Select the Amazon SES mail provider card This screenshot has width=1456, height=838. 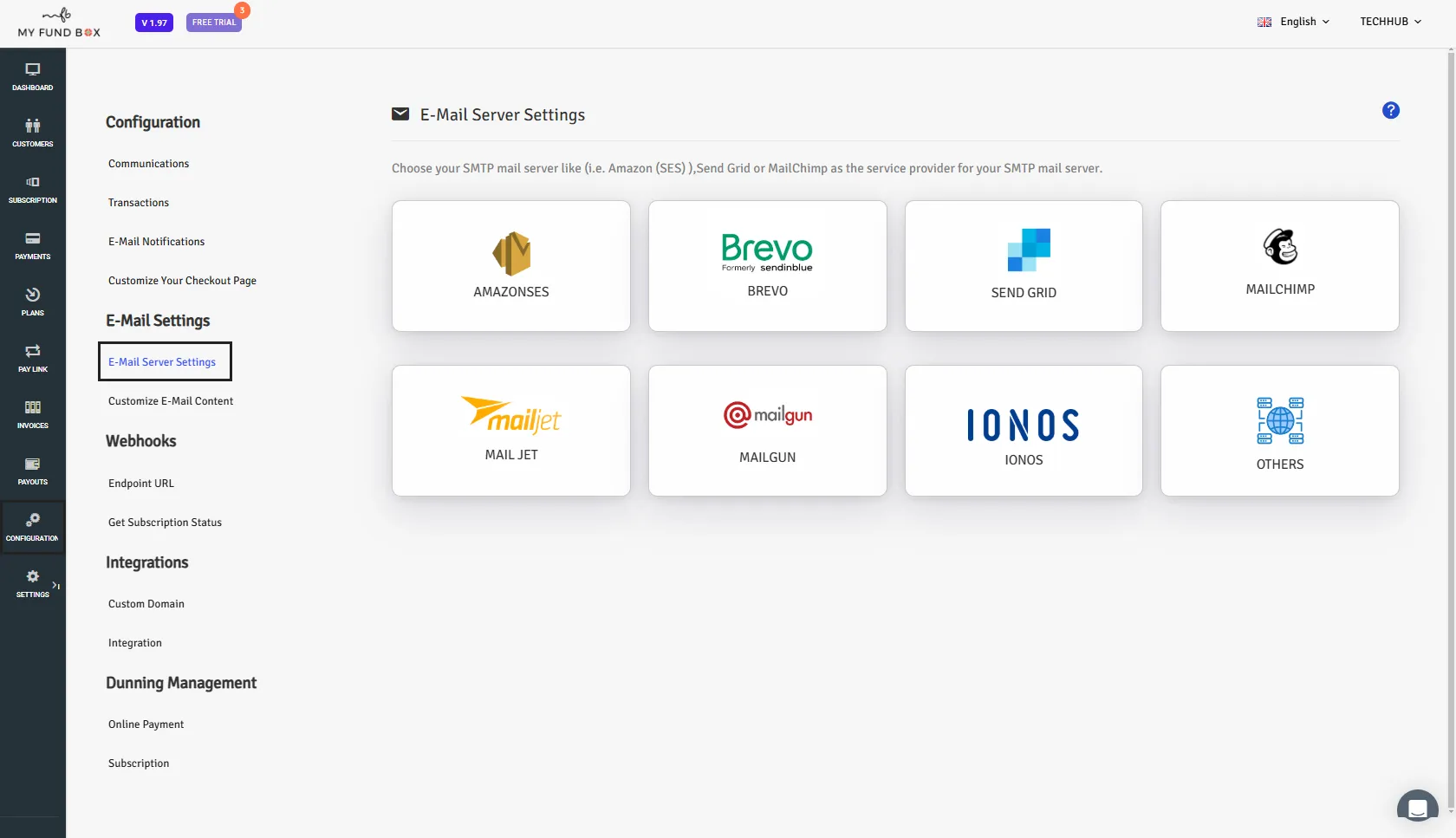click(x=511, y=266)
